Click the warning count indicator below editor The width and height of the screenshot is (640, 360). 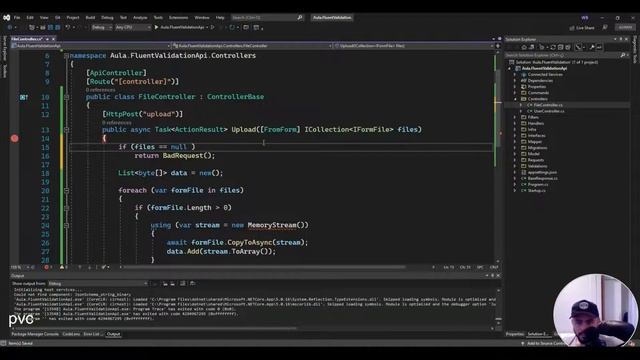(64, 267)
